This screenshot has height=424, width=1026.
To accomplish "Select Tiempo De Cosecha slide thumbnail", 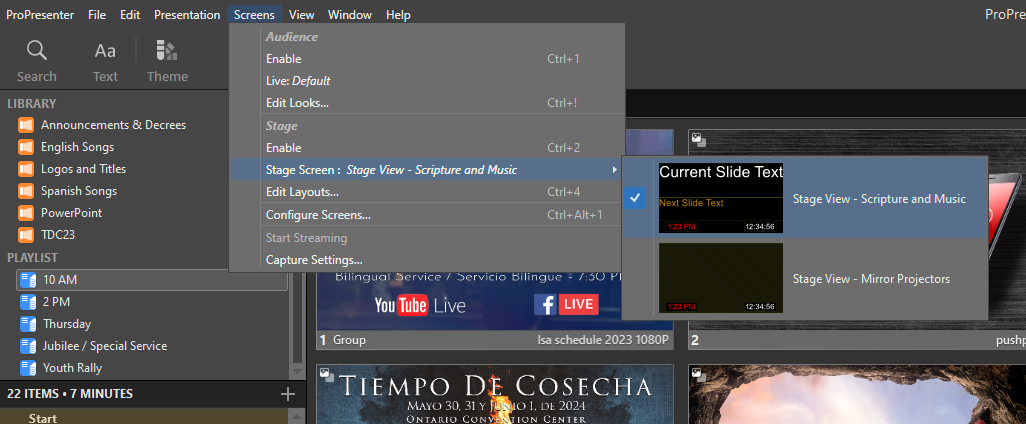I will coord(495,395).
